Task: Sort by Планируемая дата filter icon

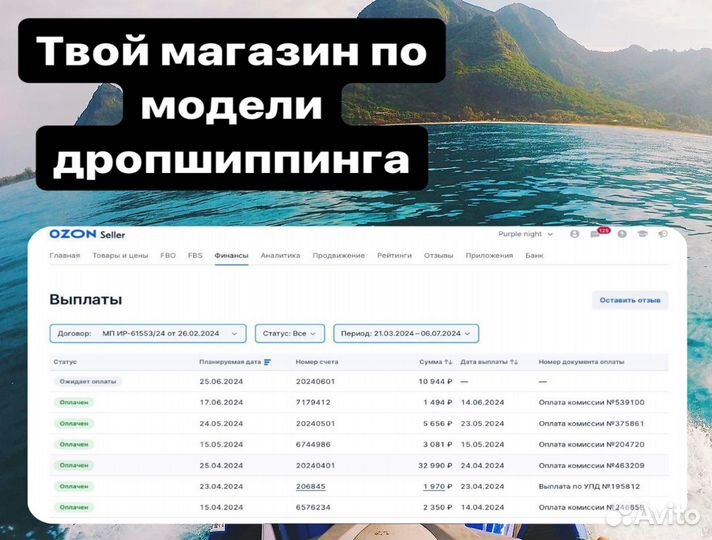Action: pos(267,362)
